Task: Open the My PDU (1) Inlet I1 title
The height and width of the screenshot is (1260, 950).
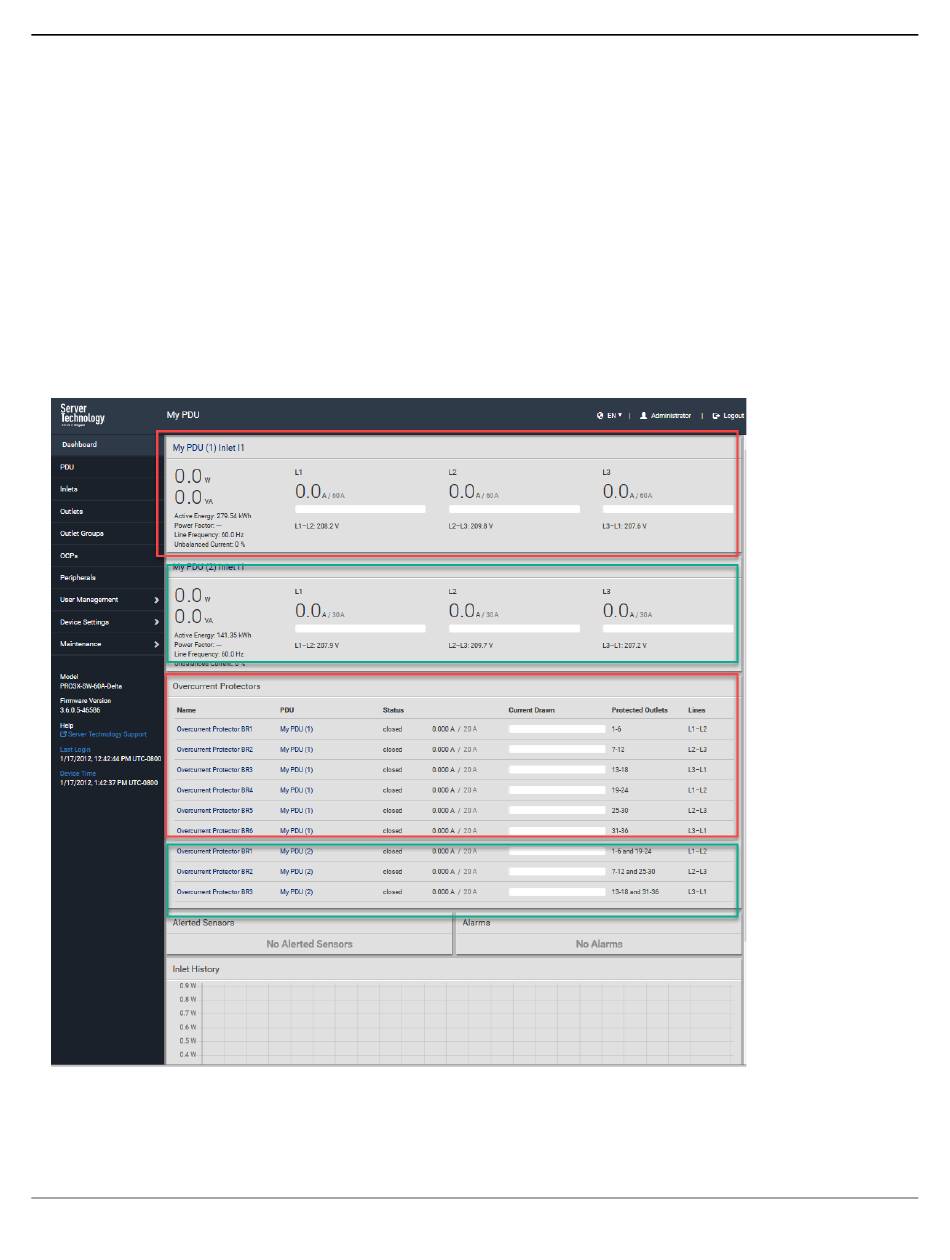Action: pos(209,448)
